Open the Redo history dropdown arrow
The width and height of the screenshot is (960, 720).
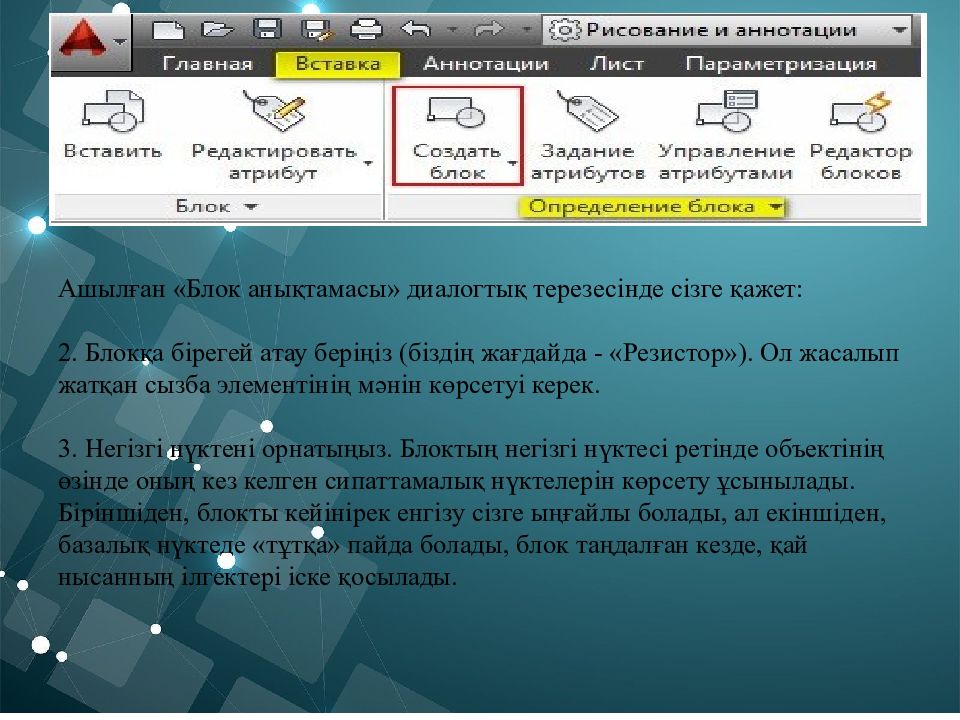pos(525,29)
